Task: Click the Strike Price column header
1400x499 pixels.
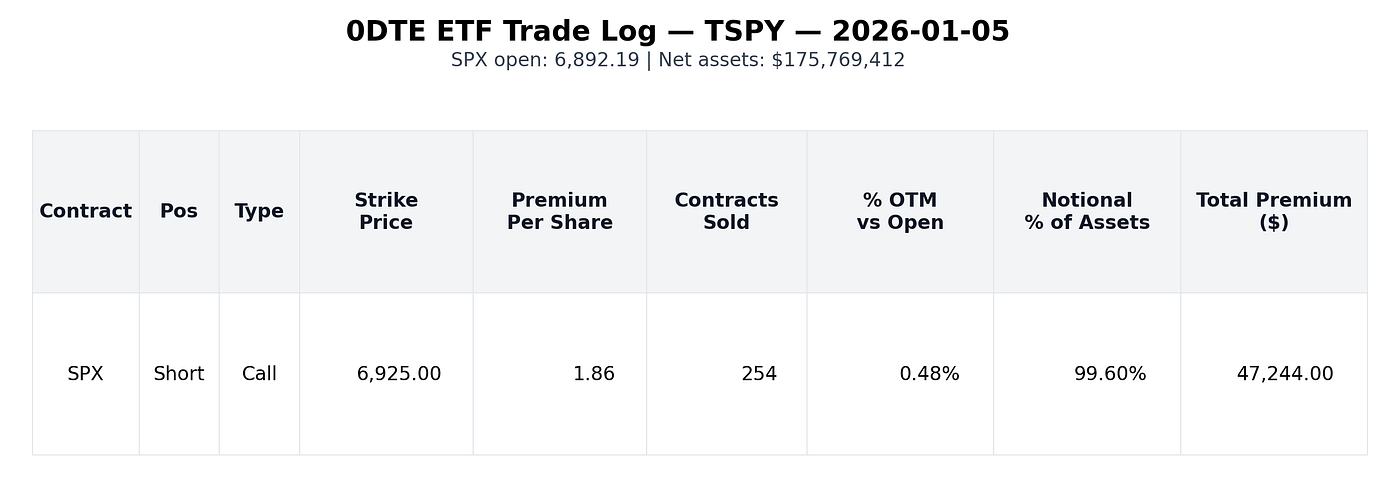Action: (386, 211)
